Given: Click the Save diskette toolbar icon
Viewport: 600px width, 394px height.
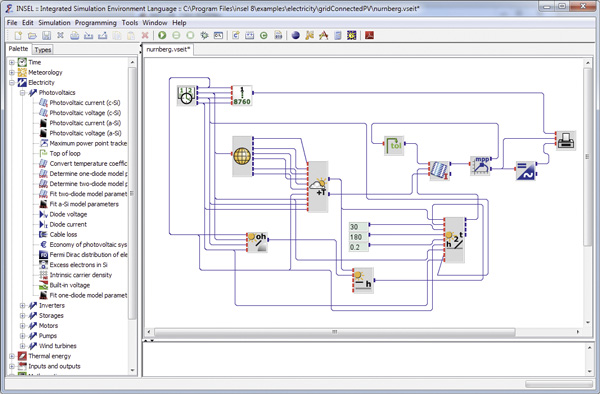Looking at the screenshot, I should (x=46, y=36).
